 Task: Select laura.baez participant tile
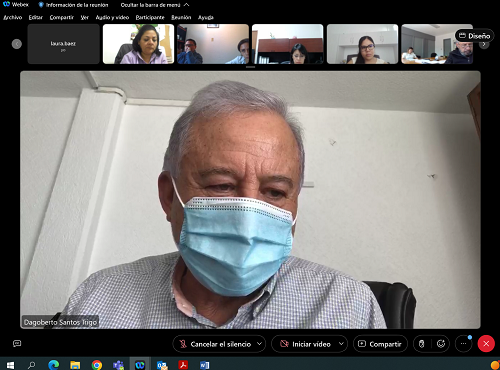(63, 44)
